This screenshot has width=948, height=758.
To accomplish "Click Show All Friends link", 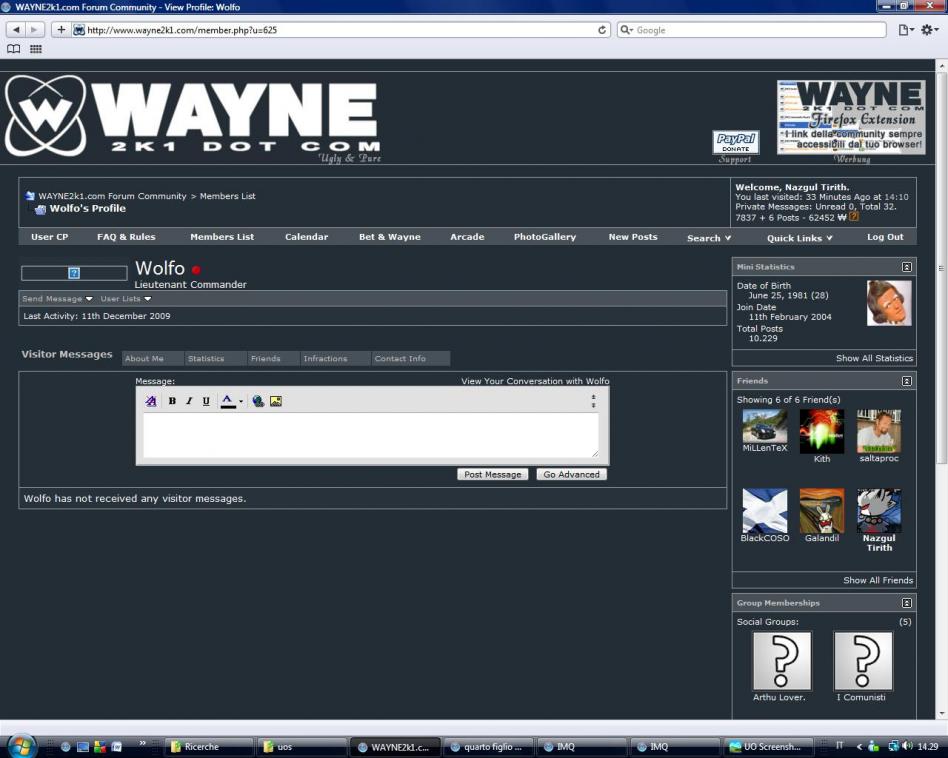I will pos(878,580).
